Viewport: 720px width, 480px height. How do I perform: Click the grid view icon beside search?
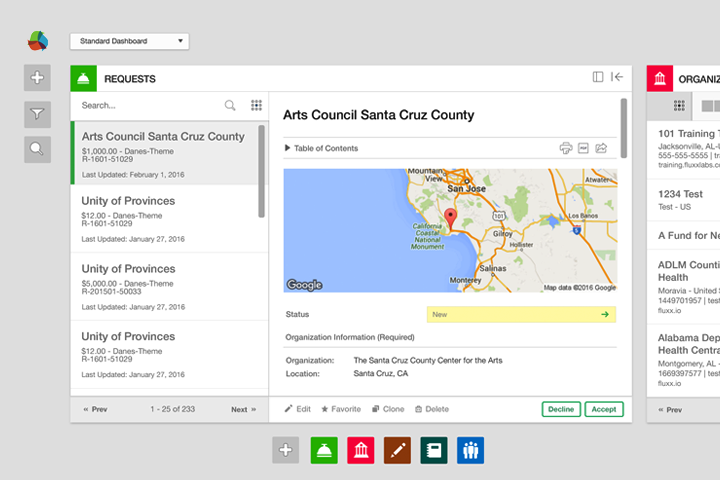tap(257, 105)
